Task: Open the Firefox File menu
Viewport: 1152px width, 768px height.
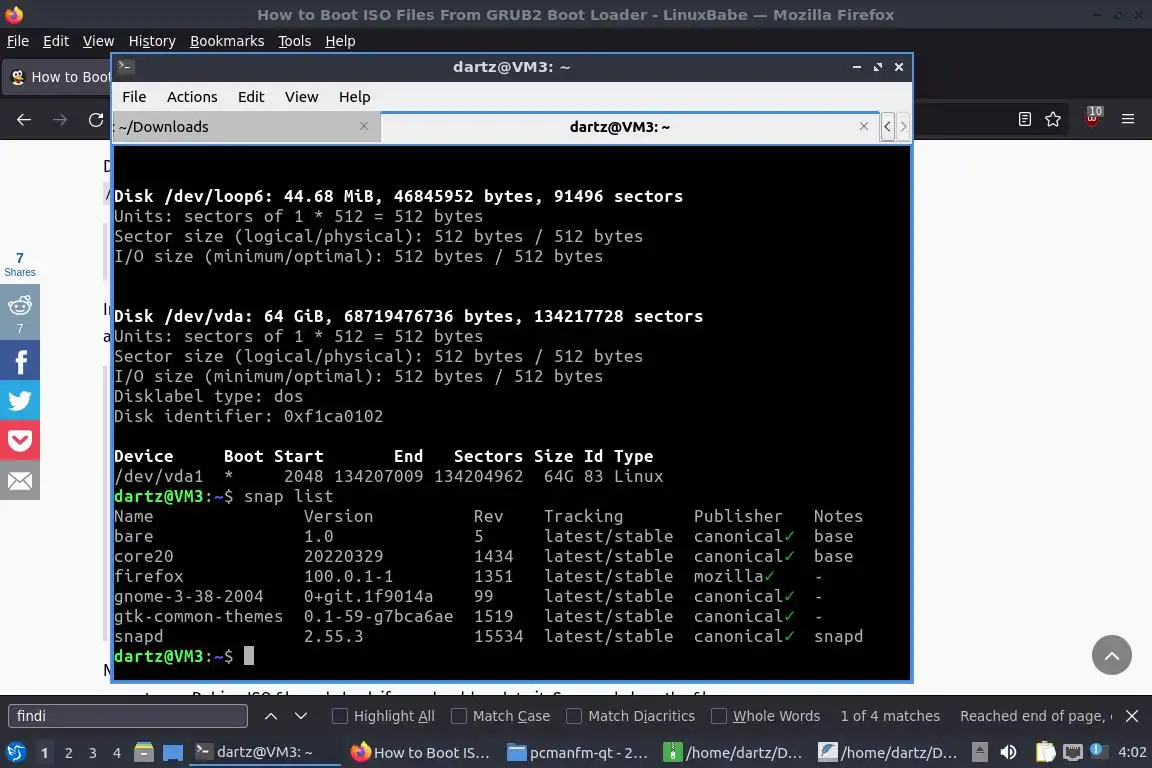Action: point(18,41)
